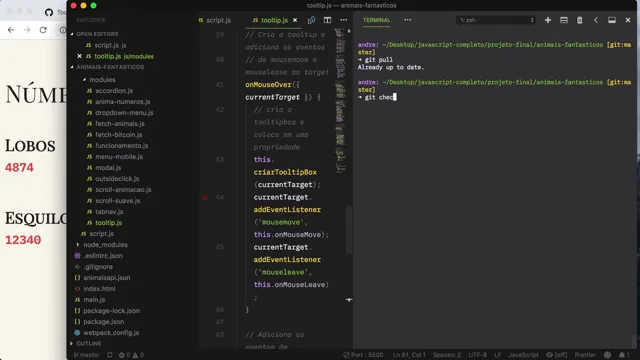Open .gitignore file

click(93, 267)
